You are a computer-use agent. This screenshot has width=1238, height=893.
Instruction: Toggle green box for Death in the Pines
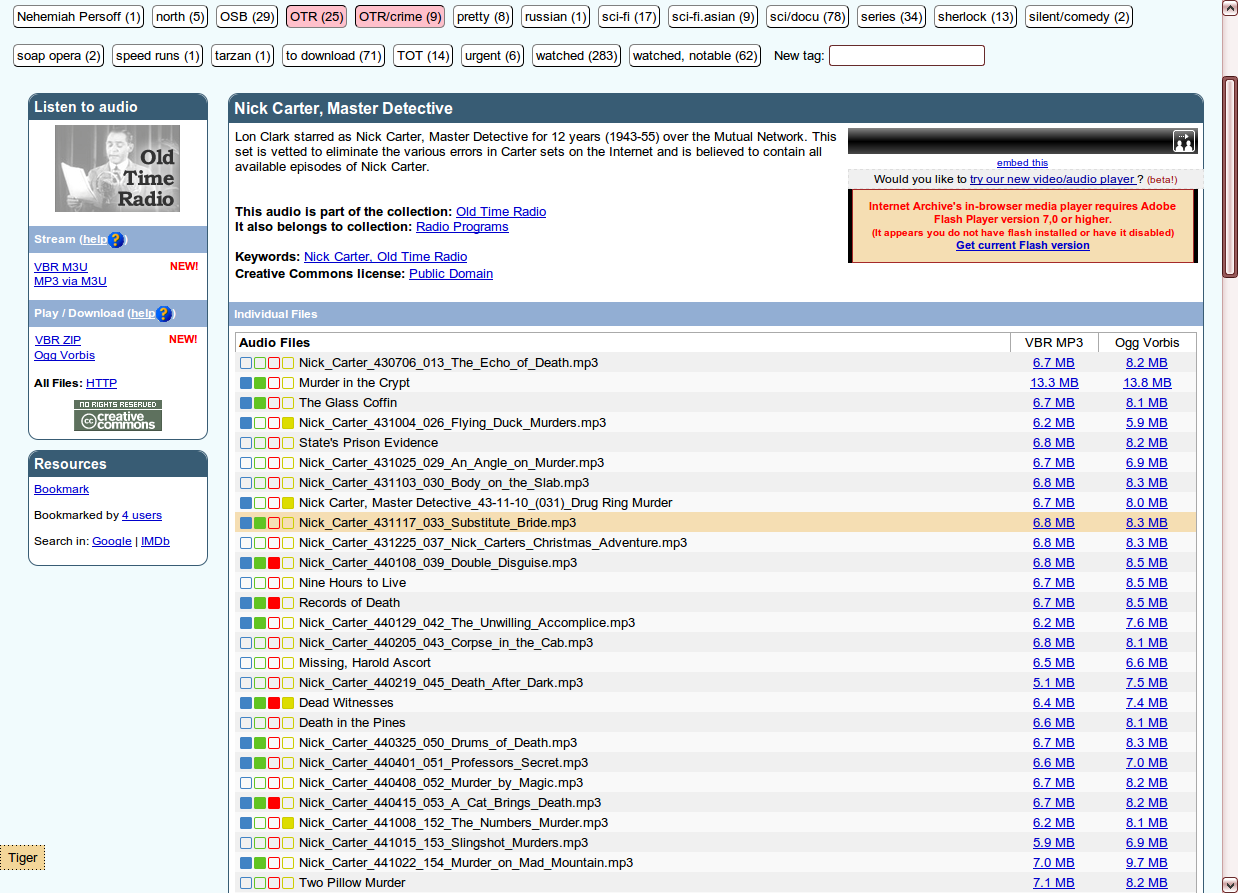point(260,723)
